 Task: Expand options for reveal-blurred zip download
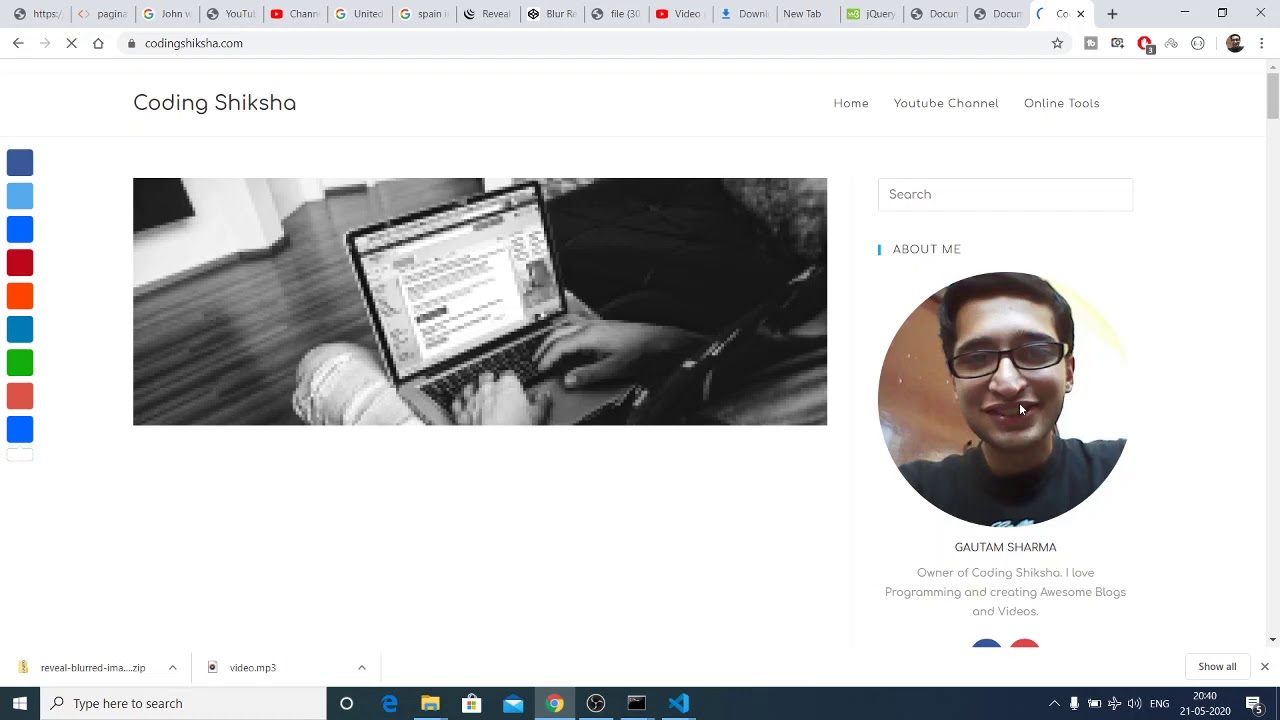(172, 667)
